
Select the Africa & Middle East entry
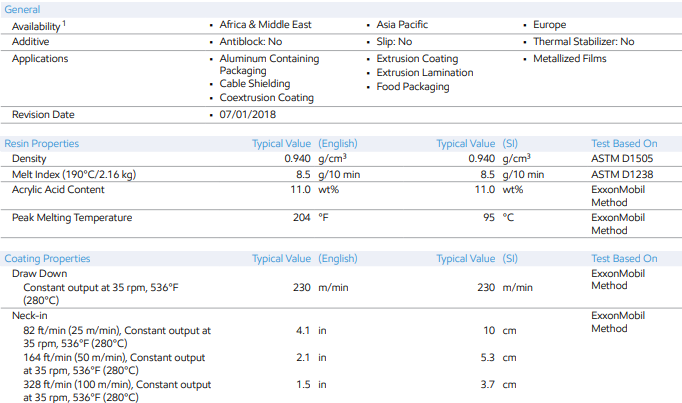pyautogui.click(x=264, y=25)
